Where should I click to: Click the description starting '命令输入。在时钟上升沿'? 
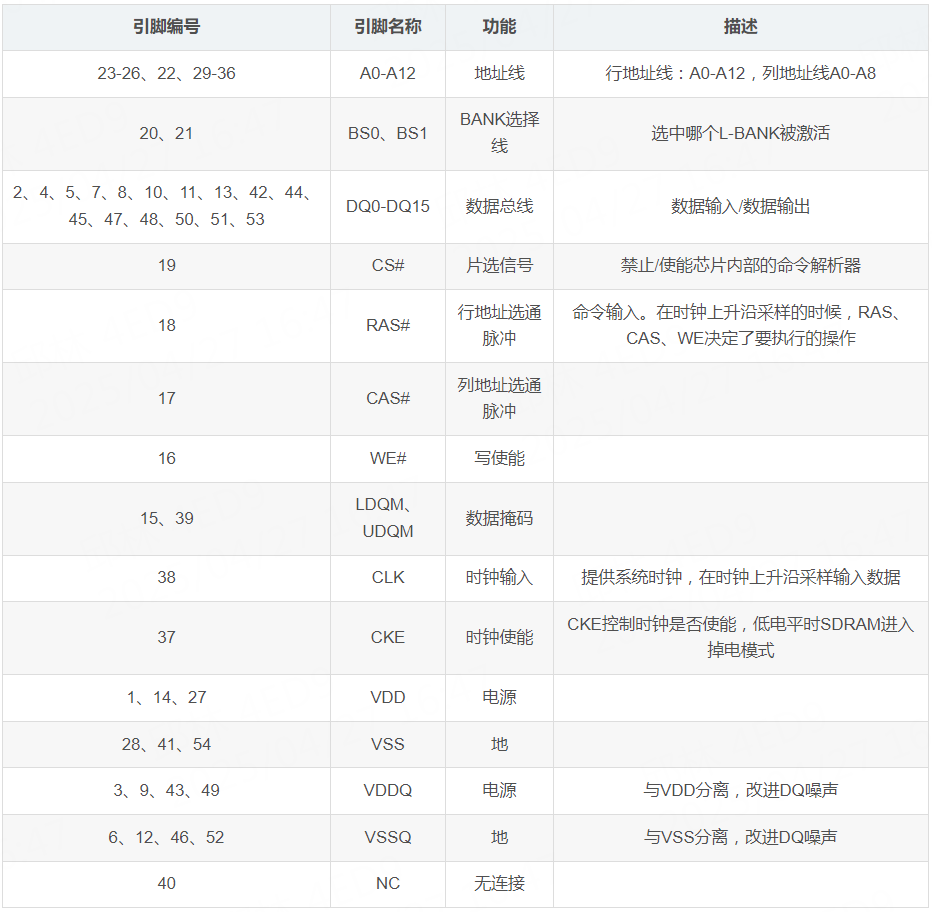pos(741,325)
